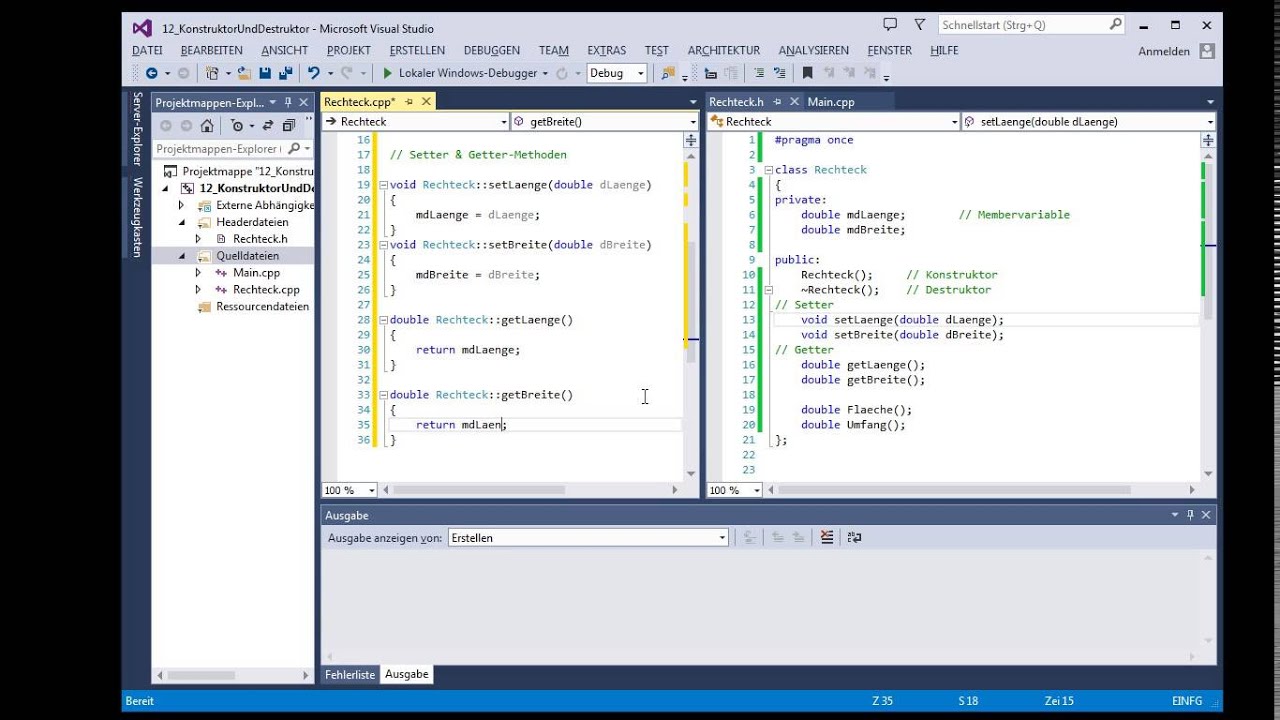This screenshot has height=720, width=1280.
Task: Collapse the Quelldateien tree node
Action: 182,256
